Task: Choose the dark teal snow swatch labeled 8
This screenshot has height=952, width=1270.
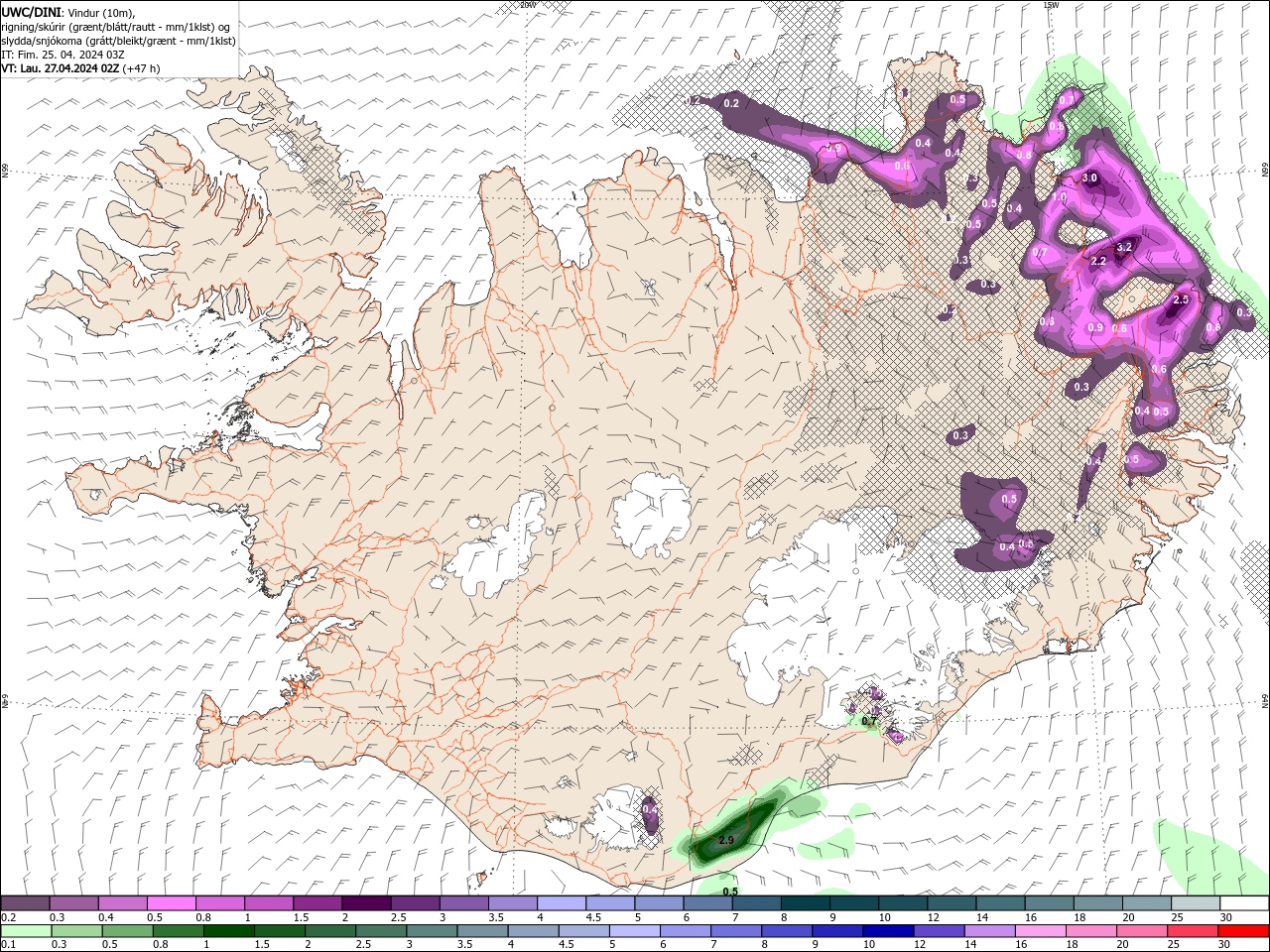Action: coord(804,903)
